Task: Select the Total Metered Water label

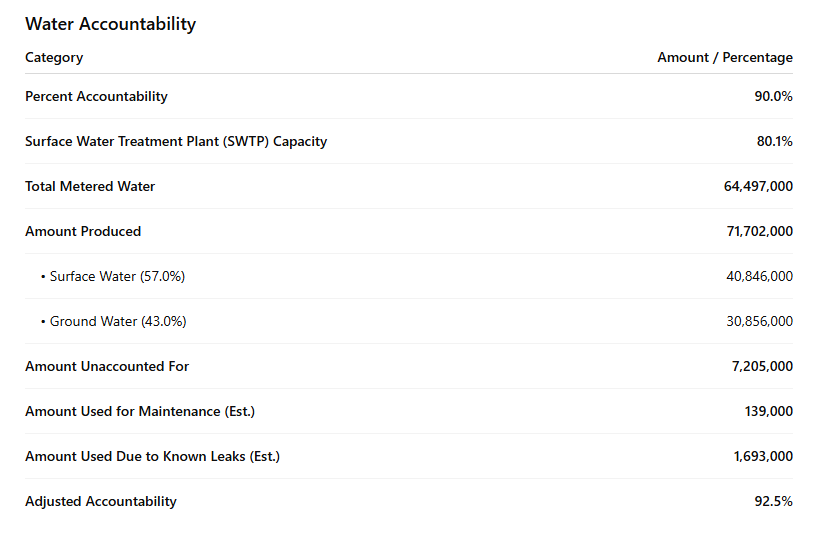Action: 90,187
